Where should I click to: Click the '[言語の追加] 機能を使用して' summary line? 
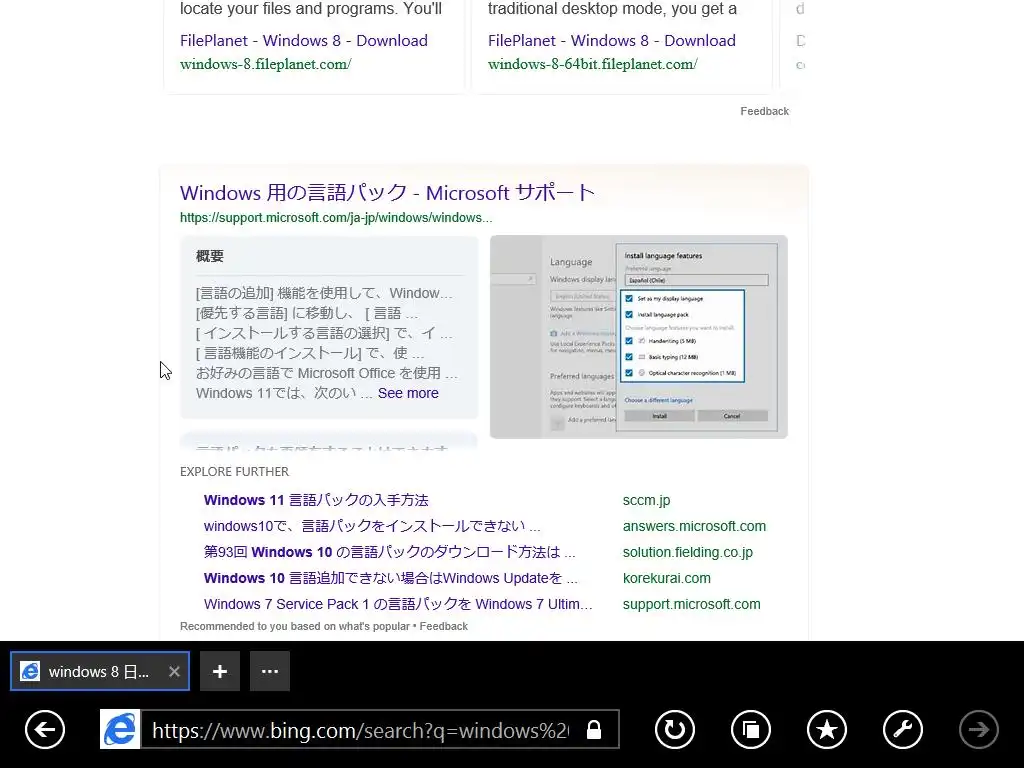324,293
